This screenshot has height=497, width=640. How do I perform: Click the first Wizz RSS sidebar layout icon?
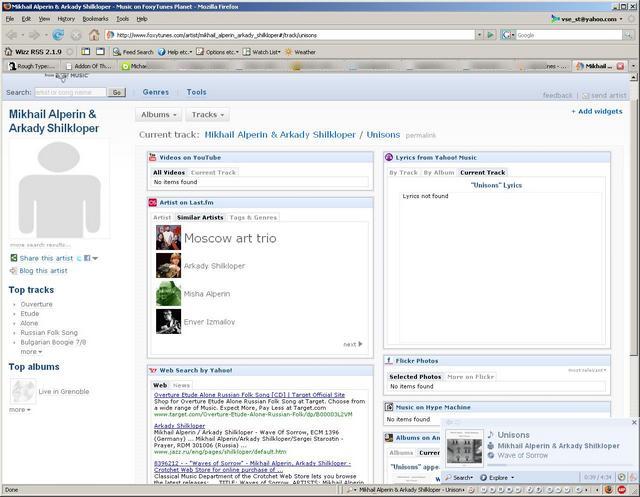click(x=85, y=51)
